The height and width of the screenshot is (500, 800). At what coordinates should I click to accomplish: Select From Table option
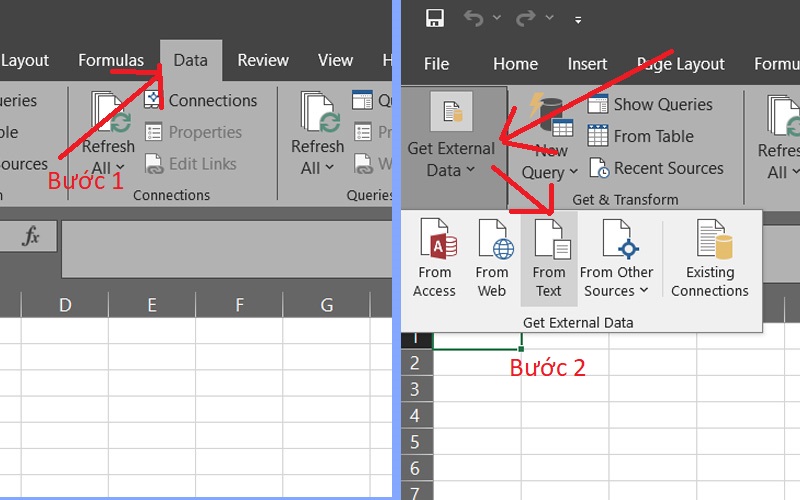tap(641, 137)
